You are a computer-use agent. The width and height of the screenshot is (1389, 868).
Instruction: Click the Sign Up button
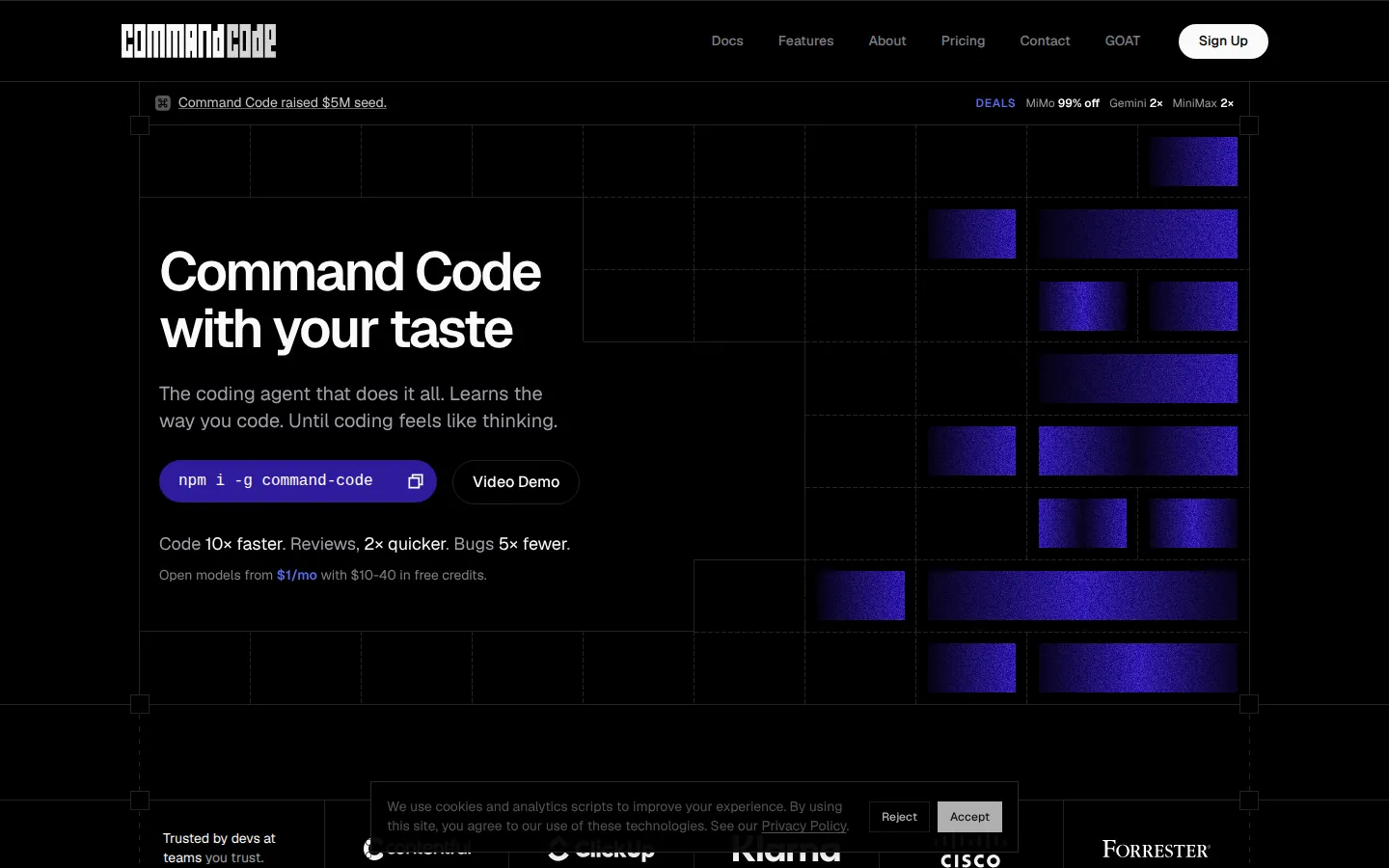pos(1223,41)
